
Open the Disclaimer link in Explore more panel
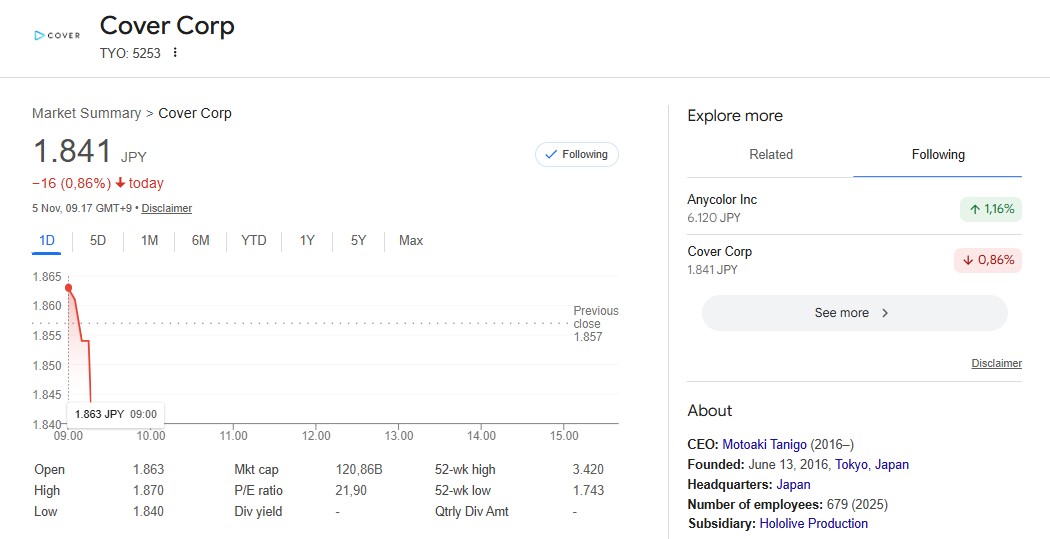996,363
